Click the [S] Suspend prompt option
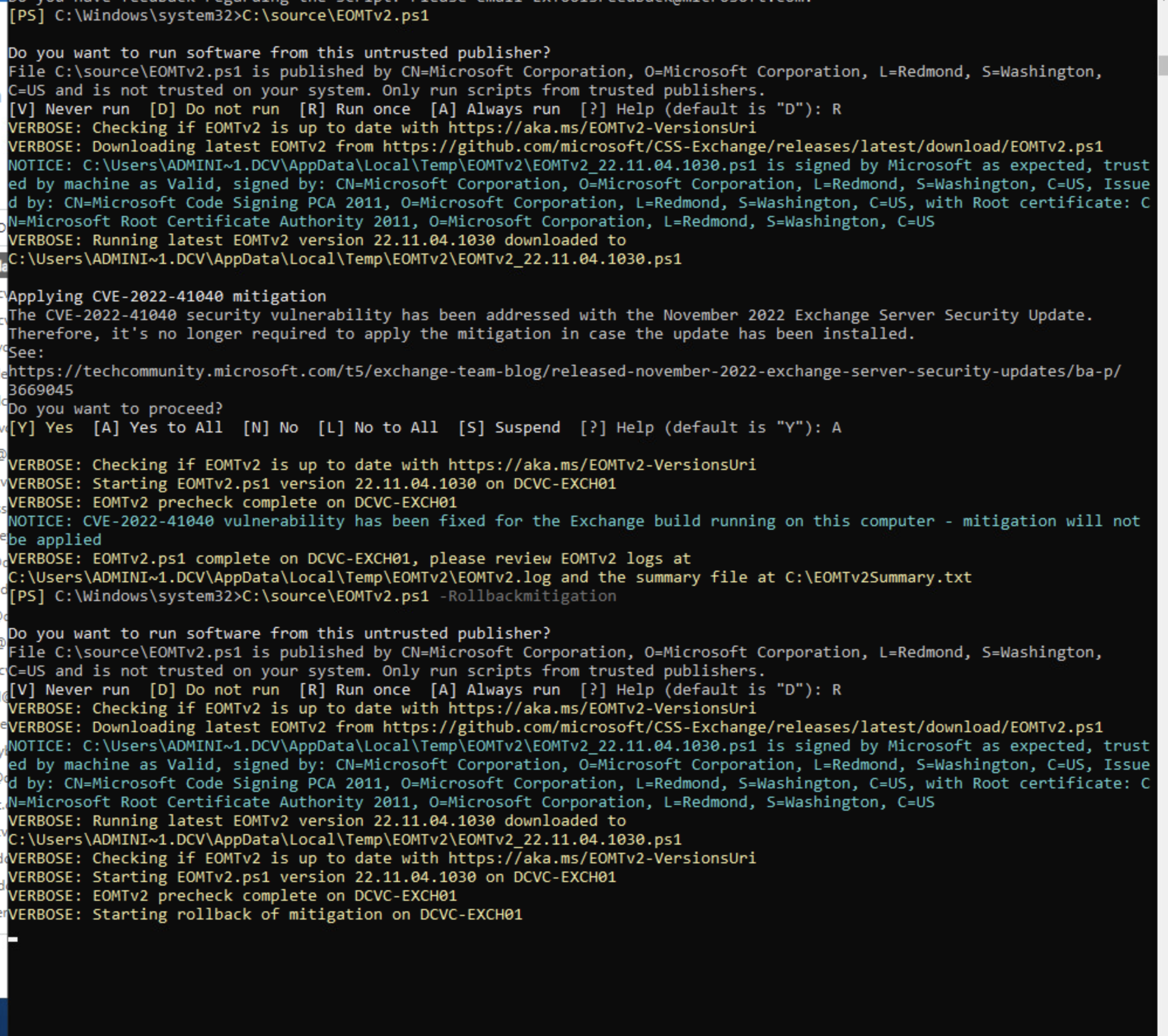 point(509,427)
